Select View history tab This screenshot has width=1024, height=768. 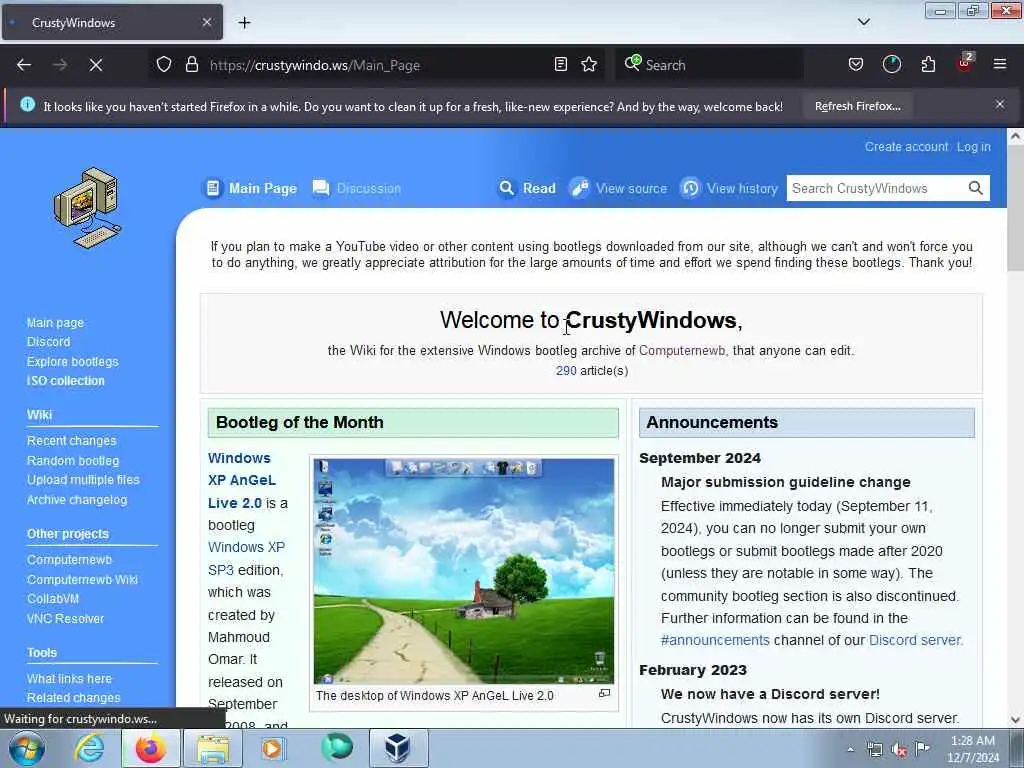click(729, 188)
